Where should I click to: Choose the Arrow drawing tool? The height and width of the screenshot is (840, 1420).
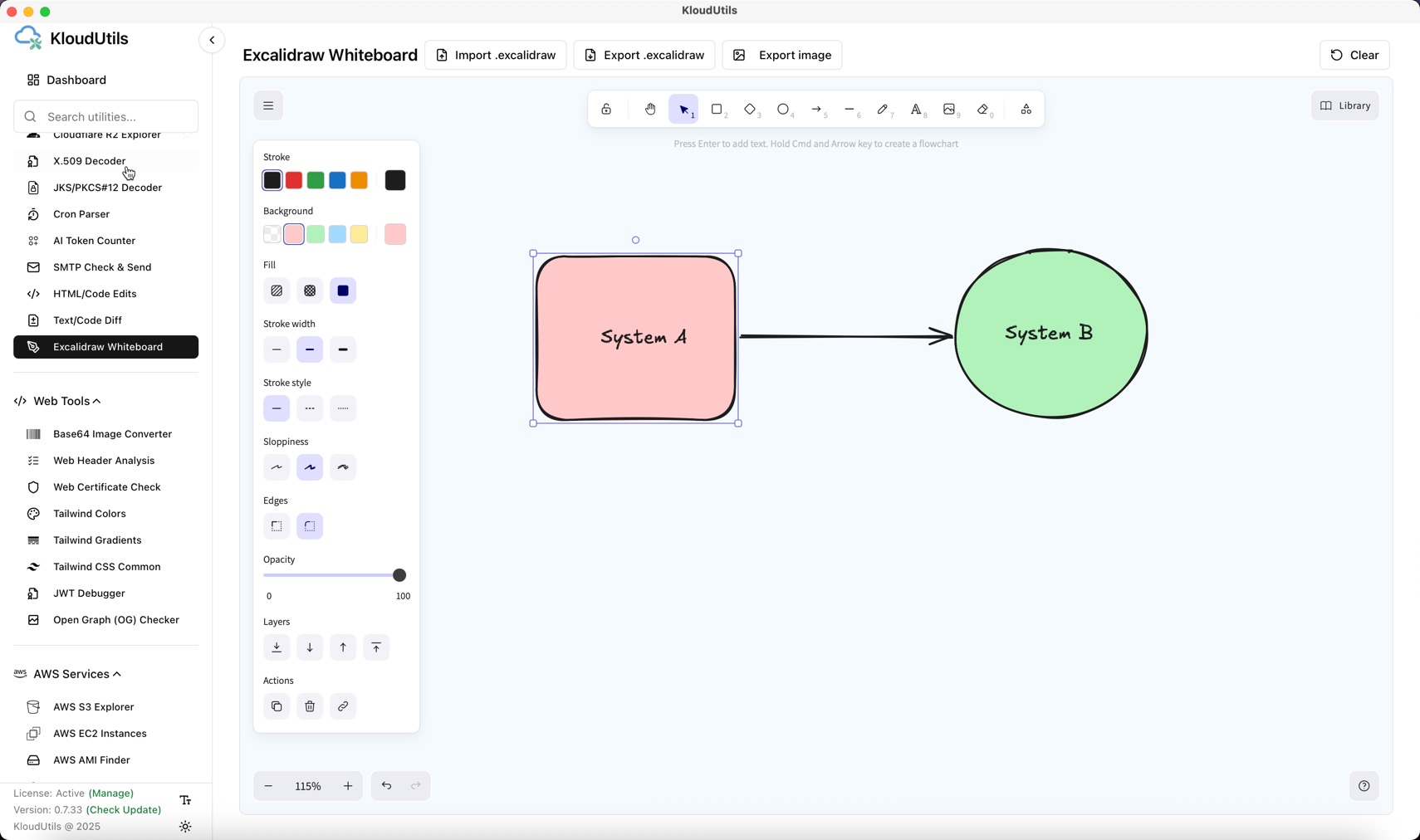pyautogui.click(x=816, y=110)
